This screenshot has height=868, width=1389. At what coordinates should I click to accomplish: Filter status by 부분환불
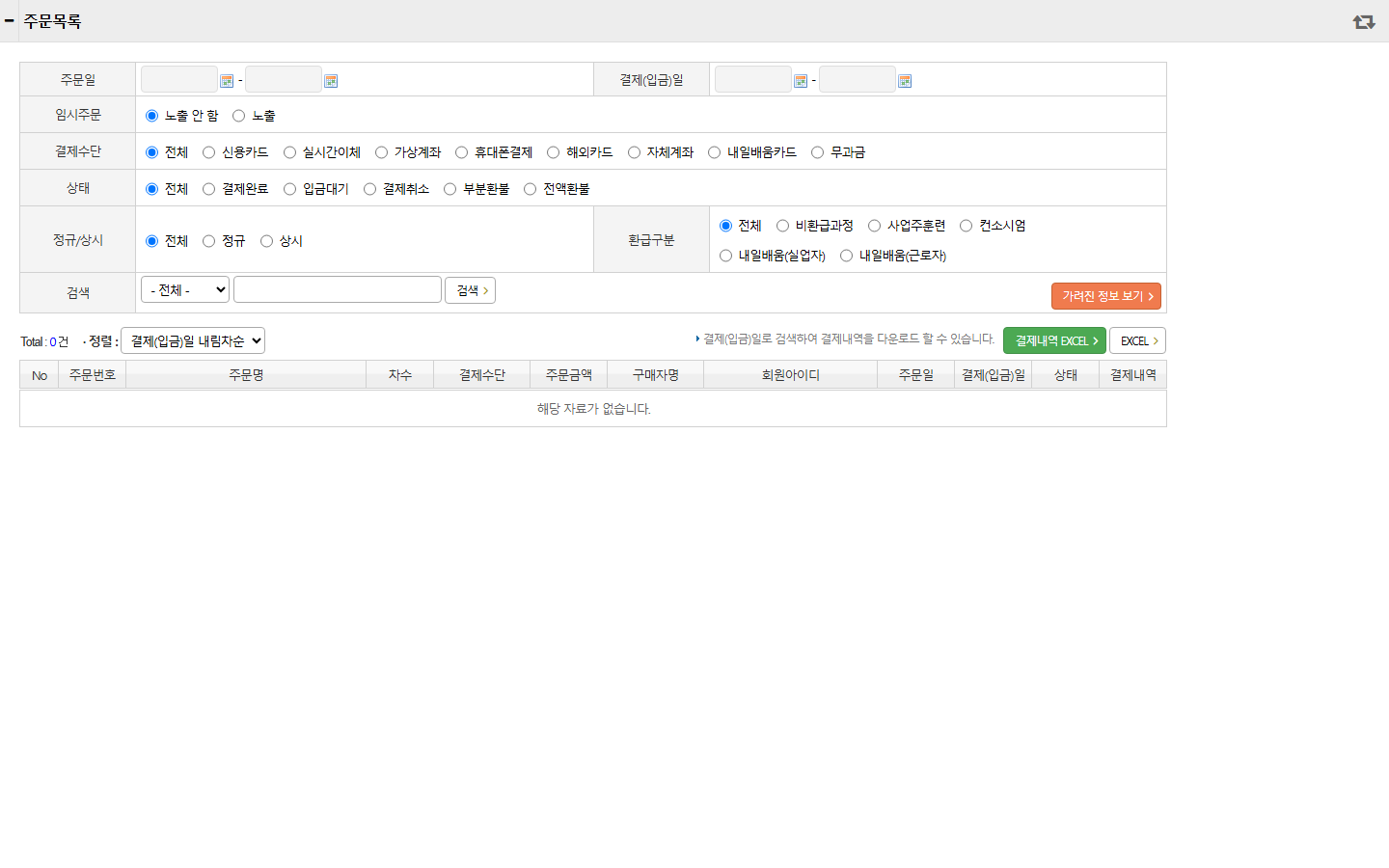click(449, 189)
